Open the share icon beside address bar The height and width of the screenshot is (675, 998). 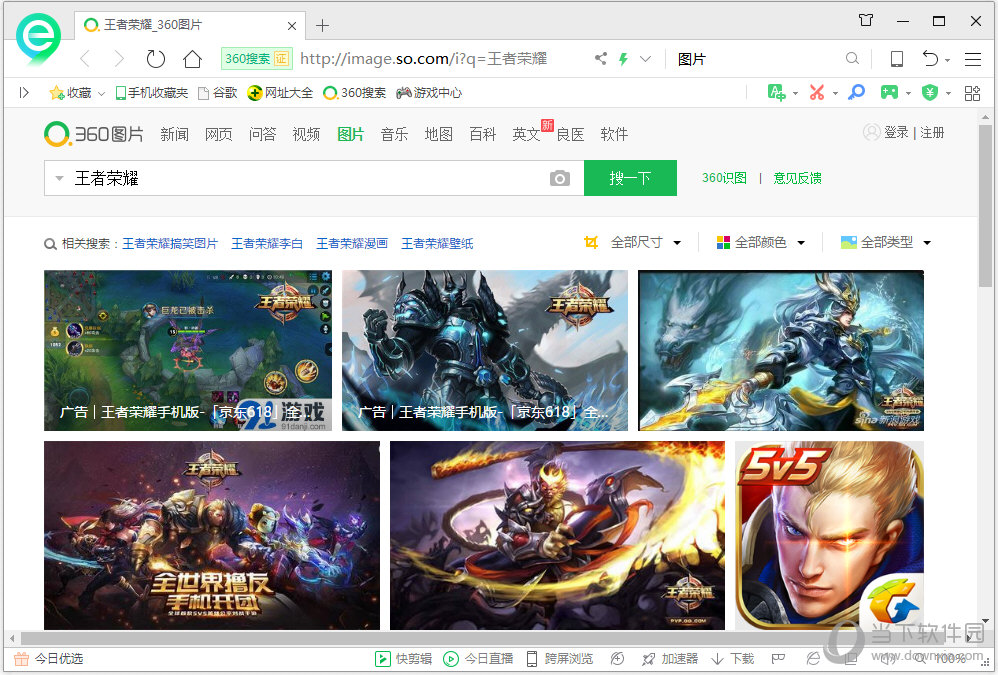pos(601,59)
